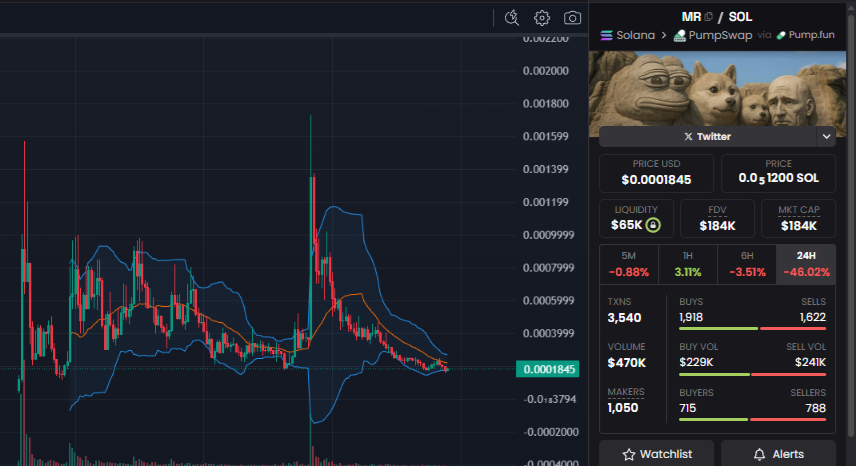Open the Solana chain link
This screenshot has height=466, width=856.
628,35
